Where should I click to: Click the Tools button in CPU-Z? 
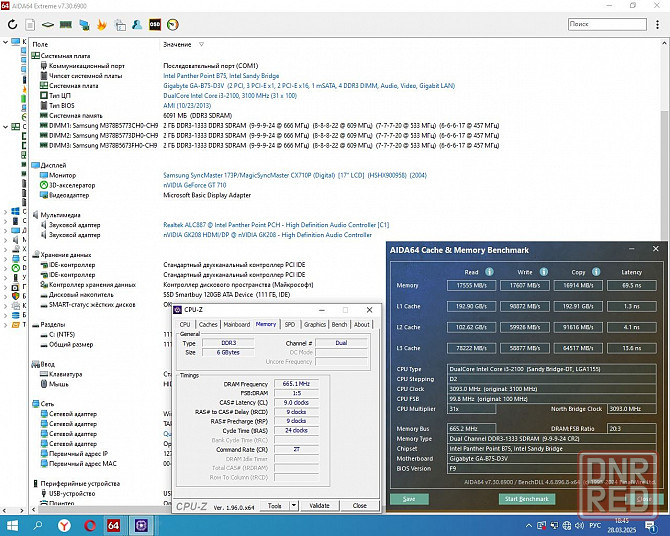pyautogui.click(x=274, y=506)
